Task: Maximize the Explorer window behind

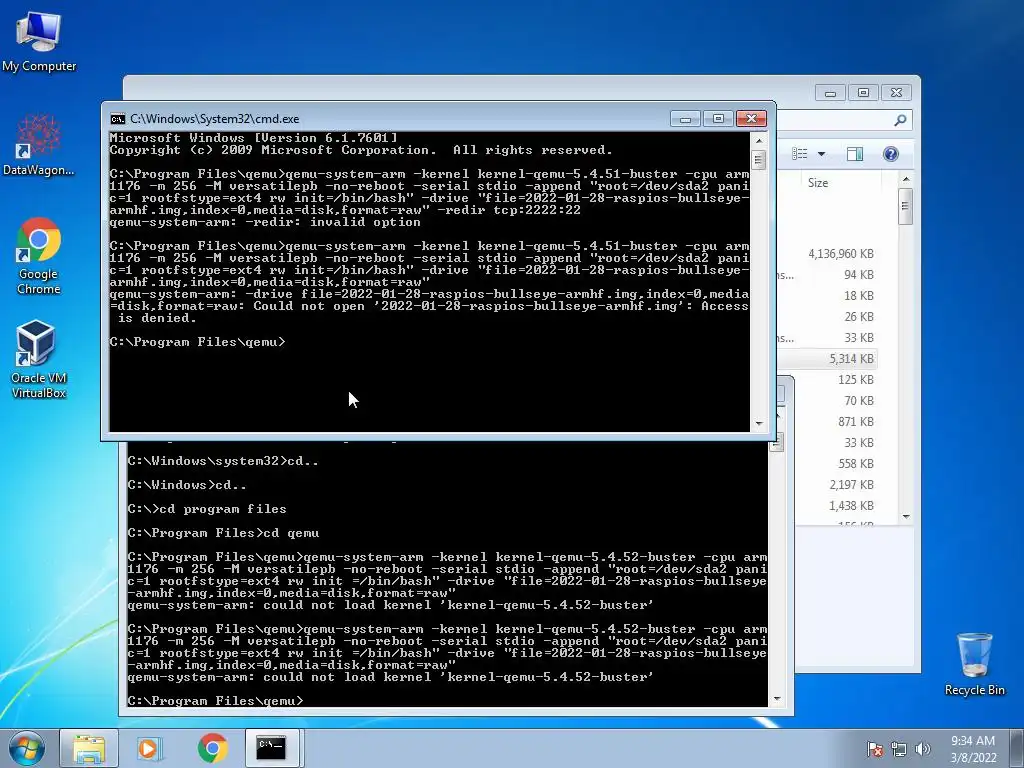Action: [863, 93]
